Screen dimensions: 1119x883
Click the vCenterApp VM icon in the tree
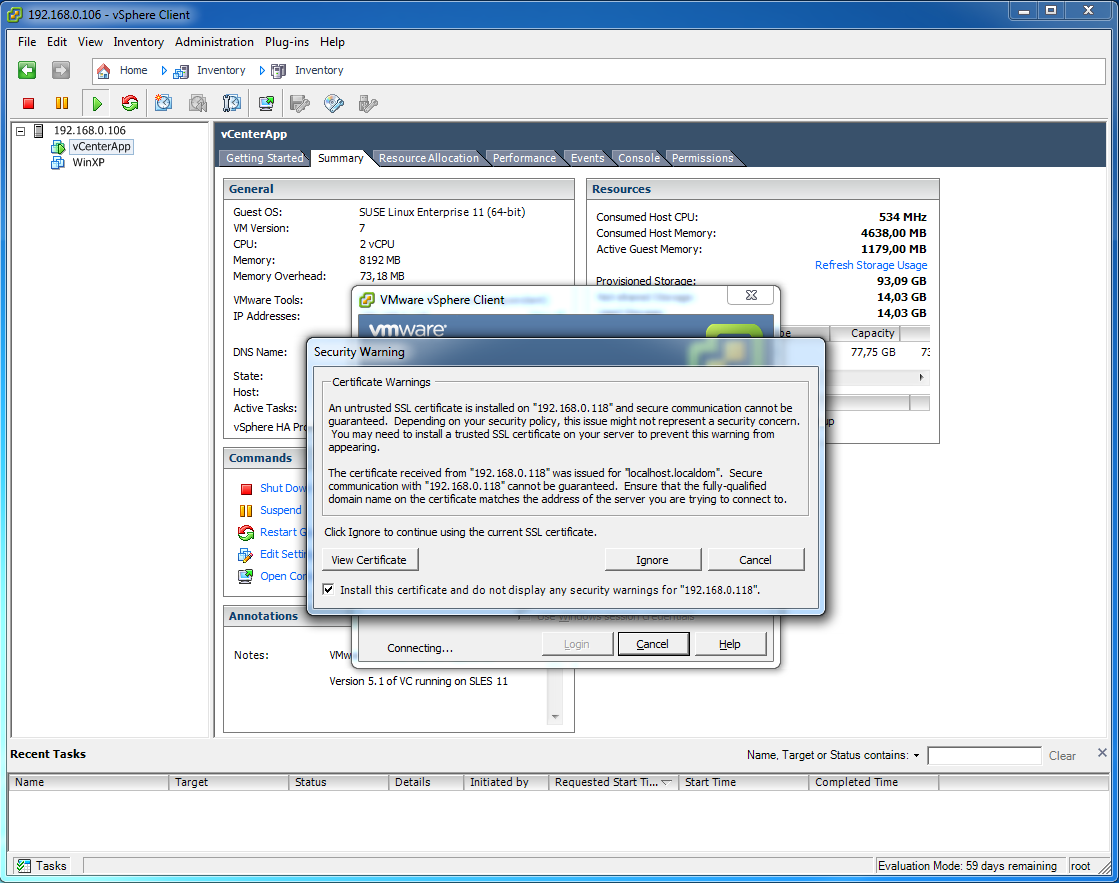58,147
